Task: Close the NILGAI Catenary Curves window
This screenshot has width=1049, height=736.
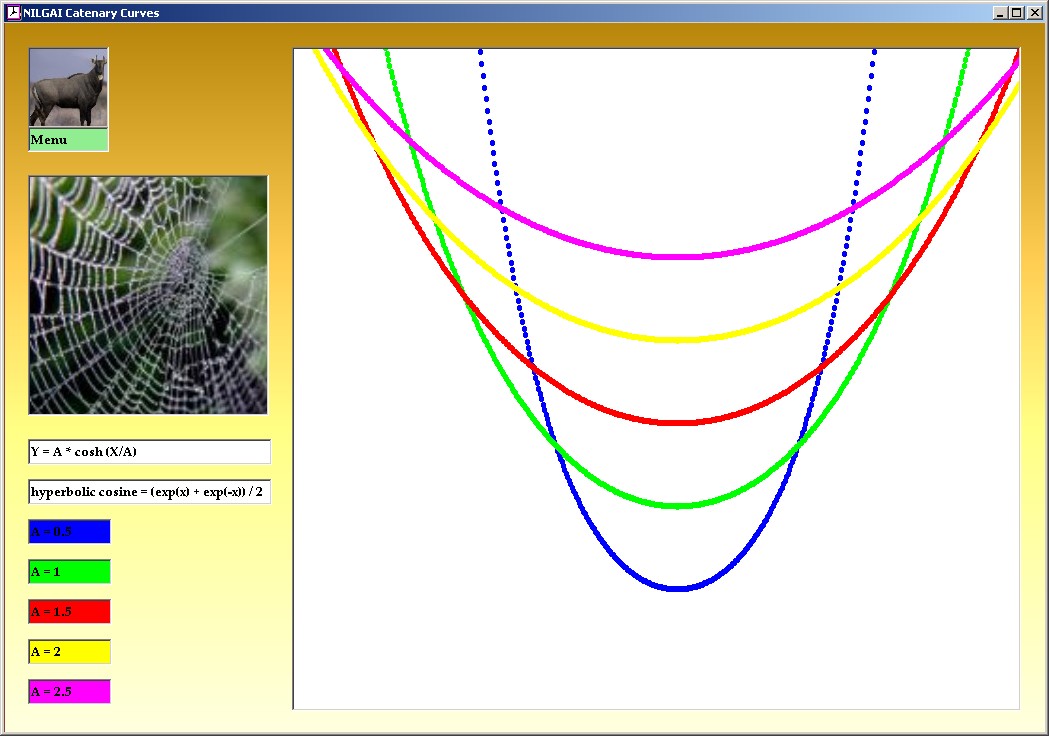Action: [1034, 13]
